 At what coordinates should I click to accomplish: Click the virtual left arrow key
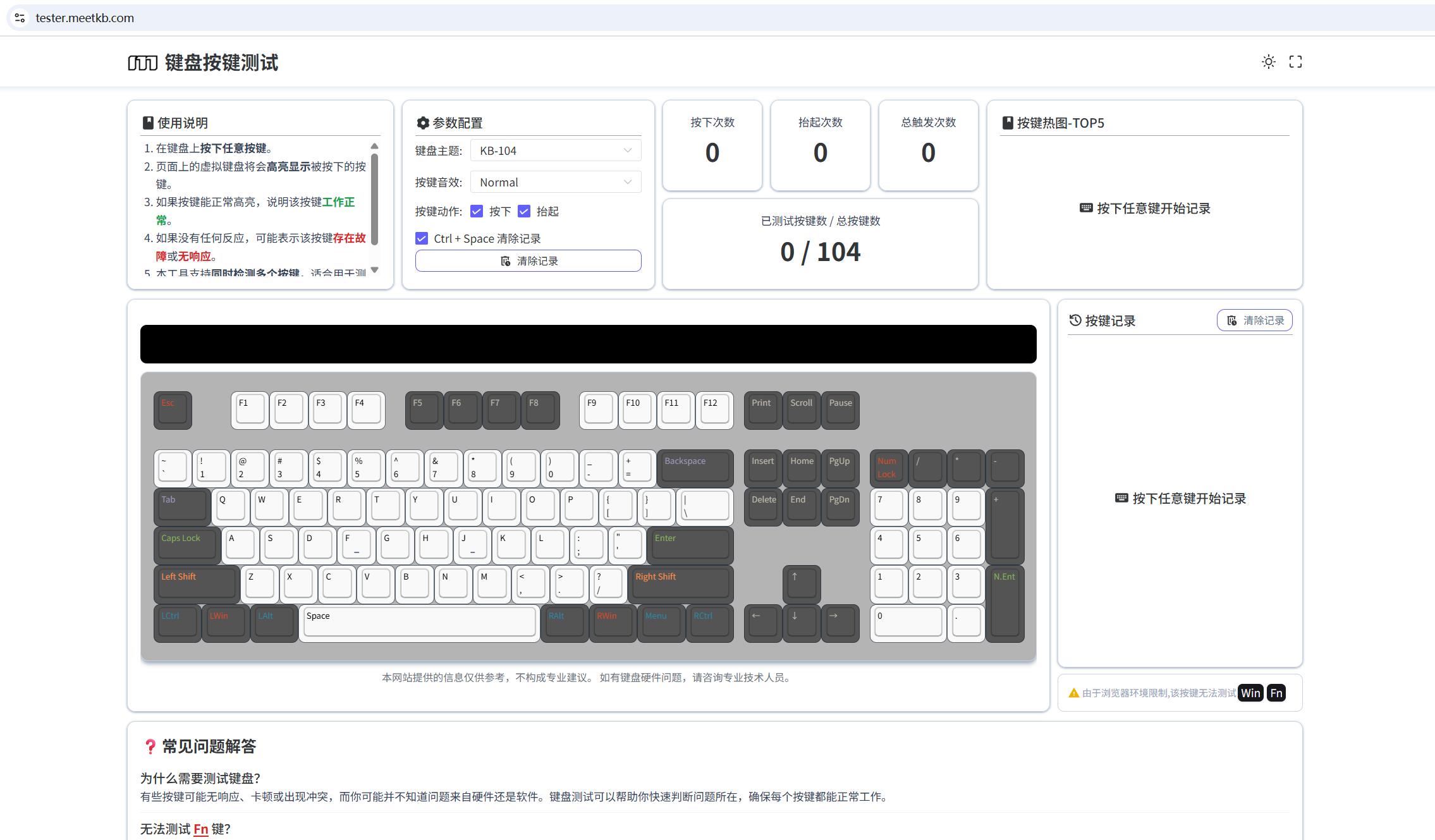point(763,623)
